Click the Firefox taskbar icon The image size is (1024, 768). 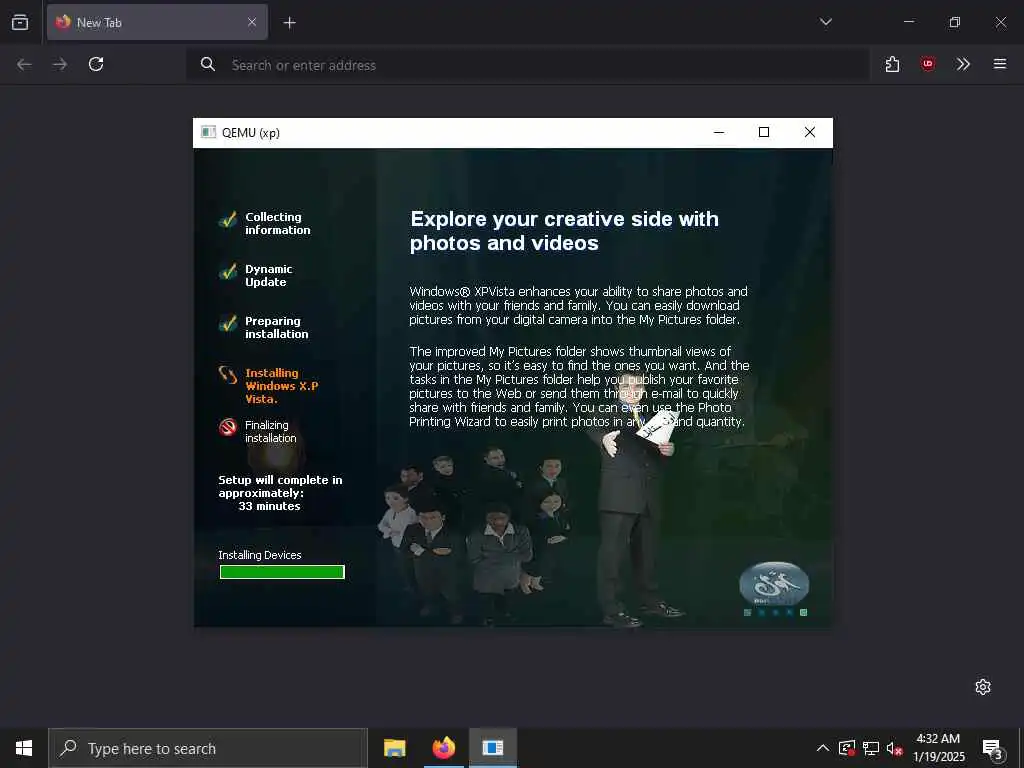click(x=443, y=748)
